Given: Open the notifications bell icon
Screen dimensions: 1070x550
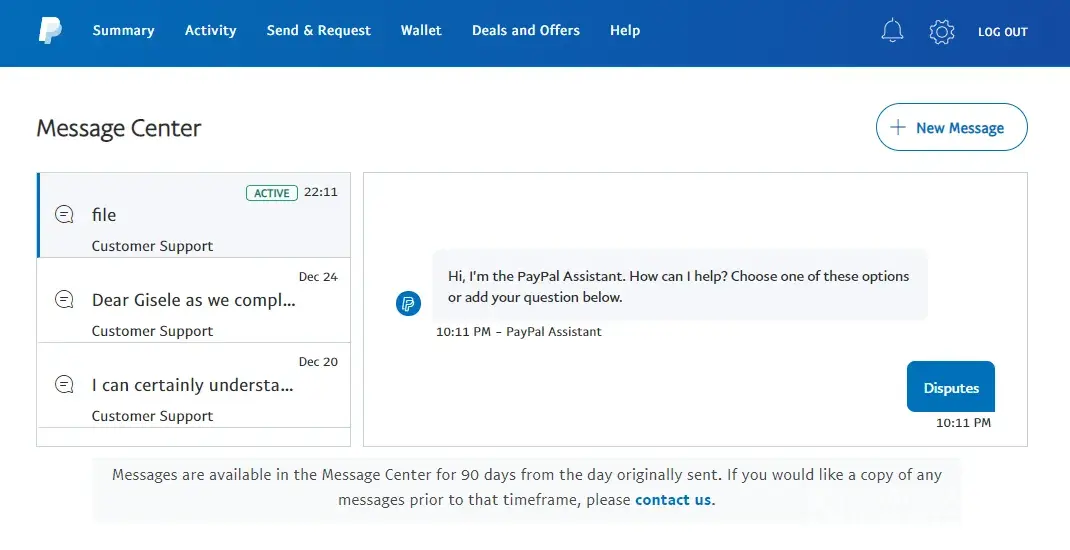Looking at the screenshot, I should (x=892, y=31).
